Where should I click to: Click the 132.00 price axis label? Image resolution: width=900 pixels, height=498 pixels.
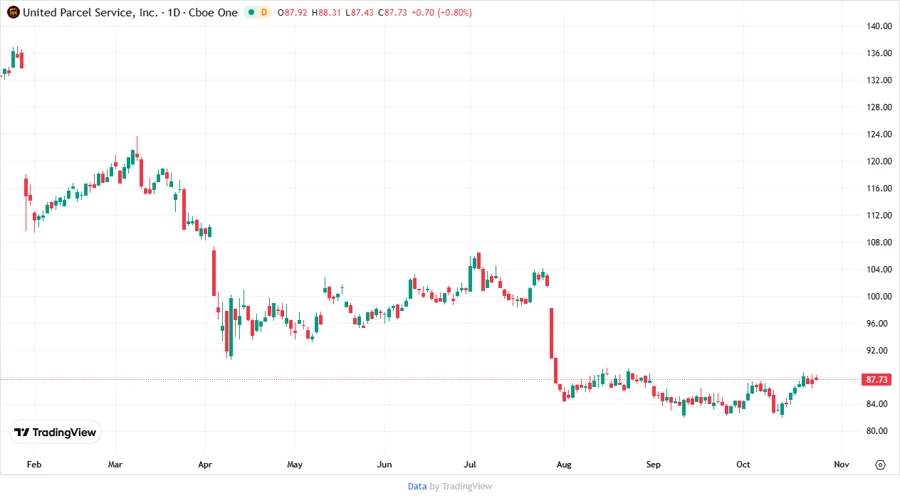(x=879, y=80)
